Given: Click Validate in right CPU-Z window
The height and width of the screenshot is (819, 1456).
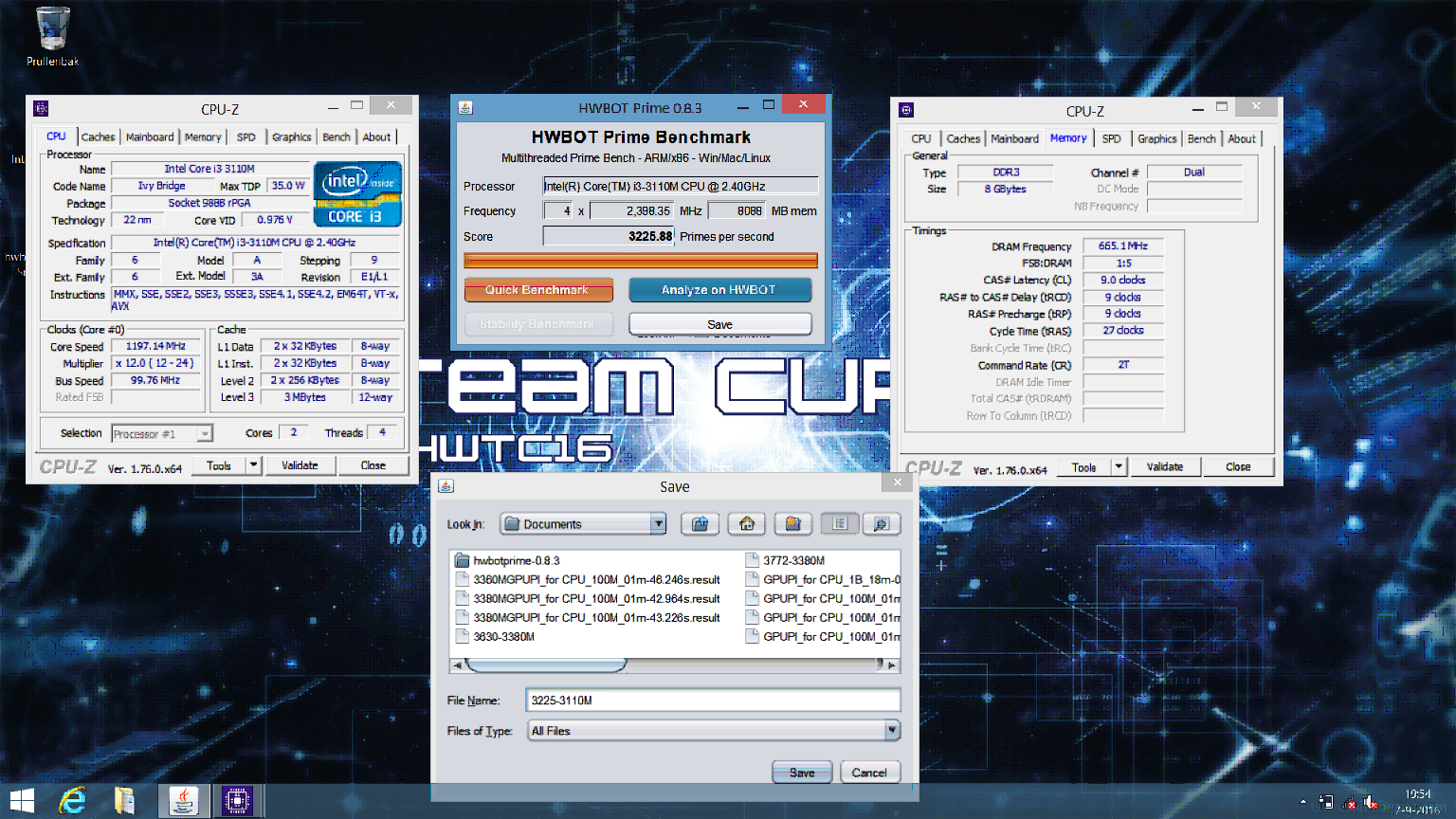Looking at the screenshot, I should click(1165, 466).
